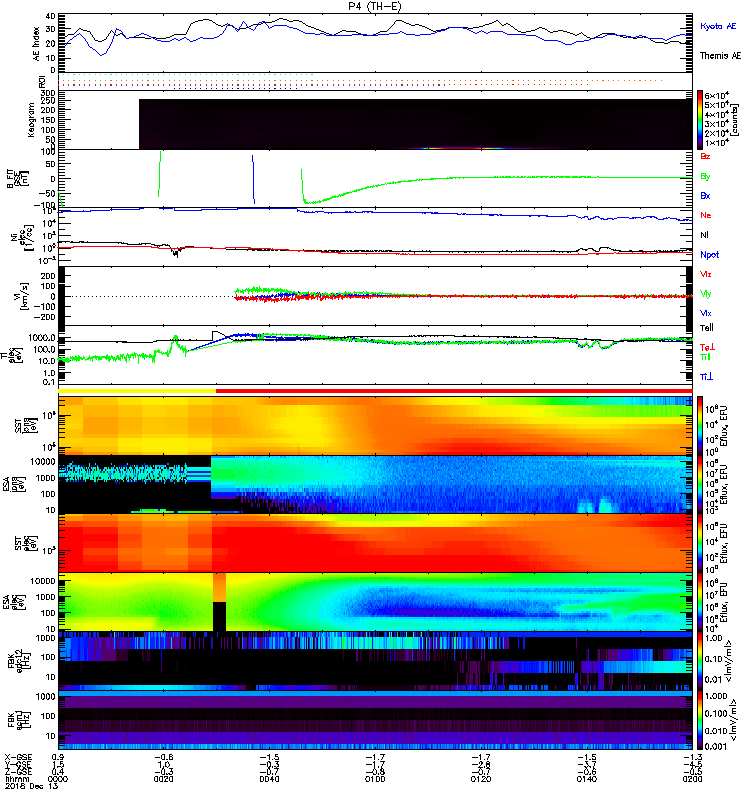
Task: Select the Kyoto AE legend label
Action: tap(718, 26)
